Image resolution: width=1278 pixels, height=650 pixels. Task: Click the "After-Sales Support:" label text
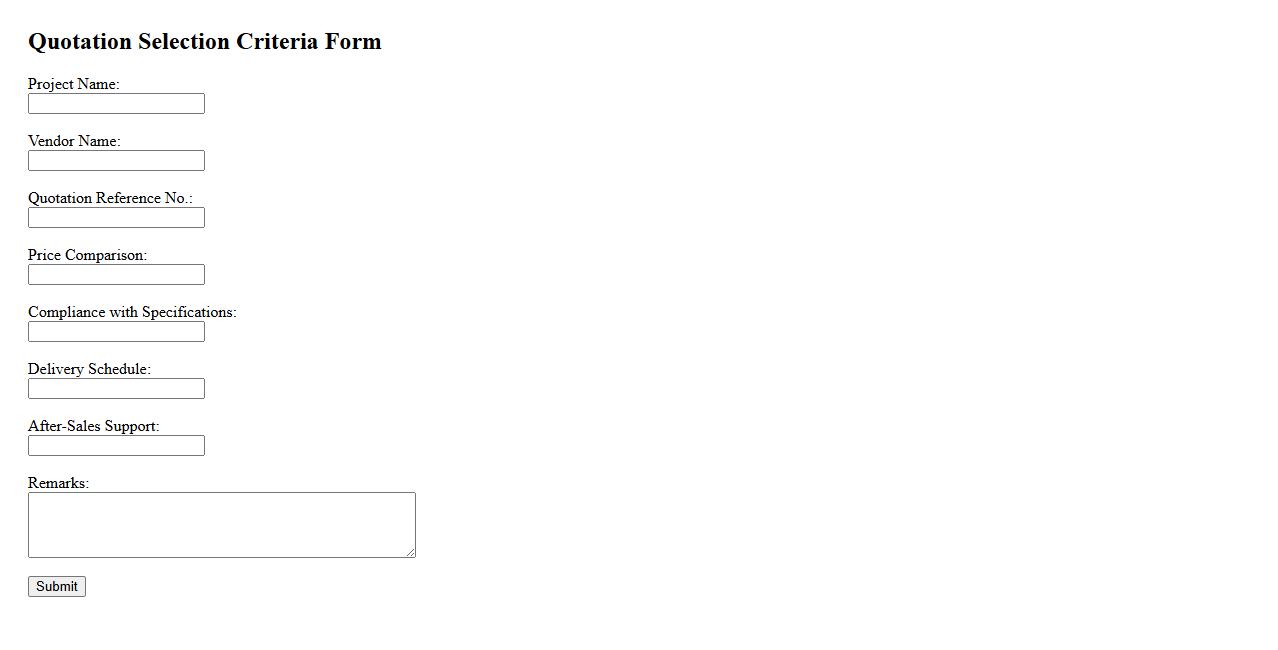[94, 426]
